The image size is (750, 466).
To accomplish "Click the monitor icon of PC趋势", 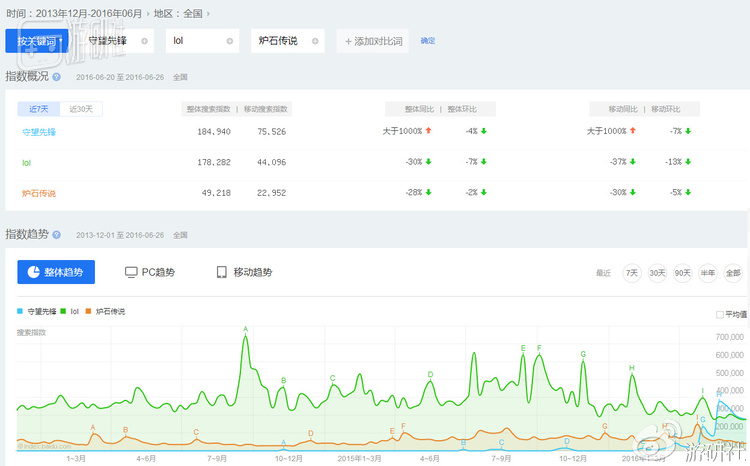I will (x=131, y=272).
